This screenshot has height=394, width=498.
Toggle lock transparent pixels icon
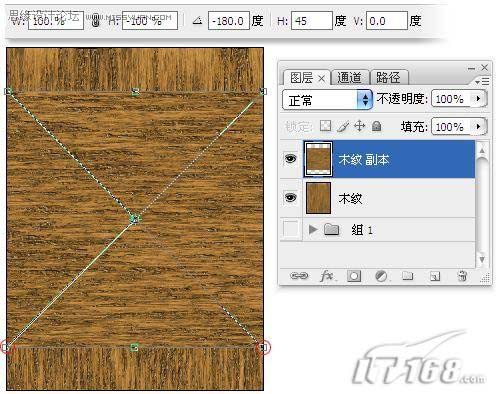tap(325, 126)
